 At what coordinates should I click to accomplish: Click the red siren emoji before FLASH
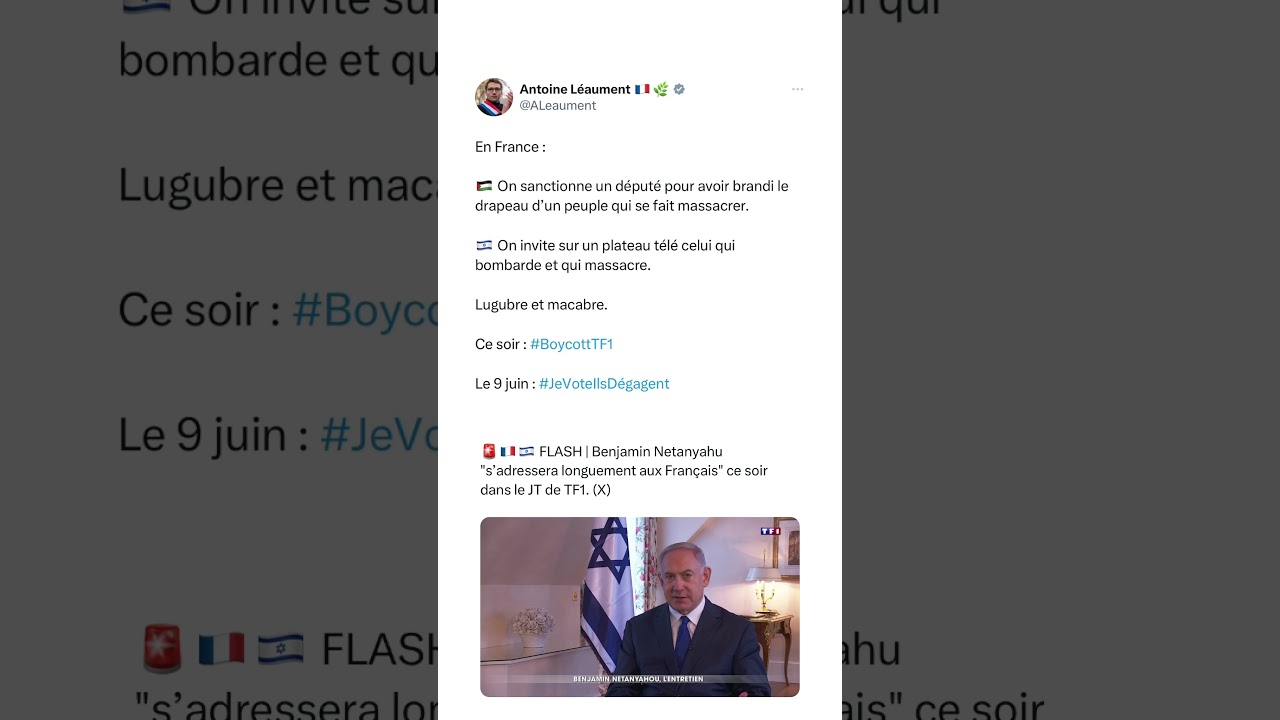(489, 451)
